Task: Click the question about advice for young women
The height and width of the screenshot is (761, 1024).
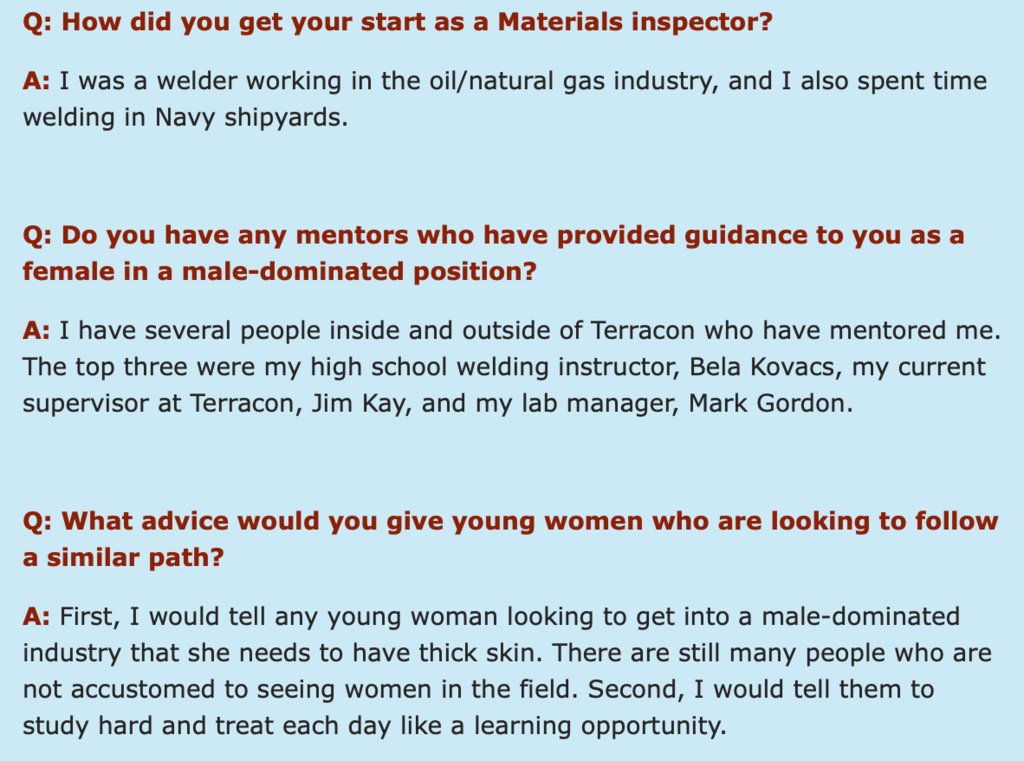Action: click(511, 540)
